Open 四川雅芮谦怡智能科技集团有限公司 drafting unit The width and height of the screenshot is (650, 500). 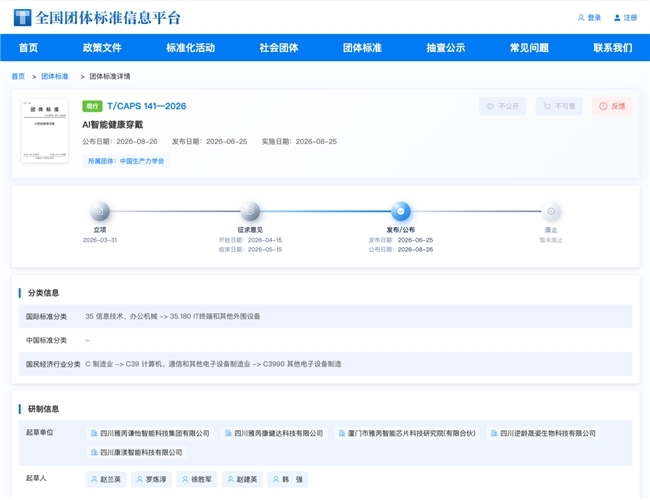[150, 433]
